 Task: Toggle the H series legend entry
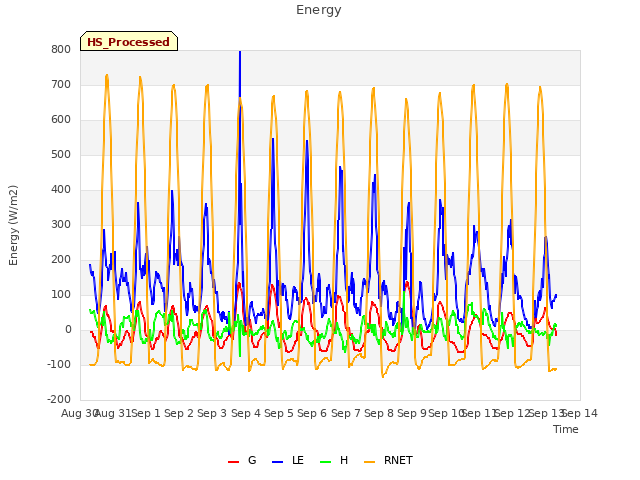334,460
